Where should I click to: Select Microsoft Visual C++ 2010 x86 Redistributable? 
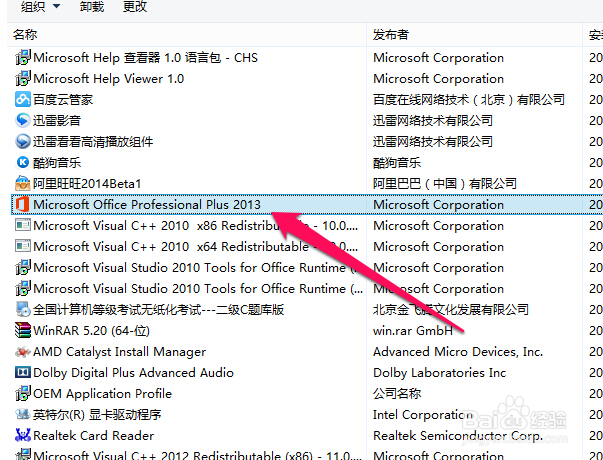(x=196, y=225)
